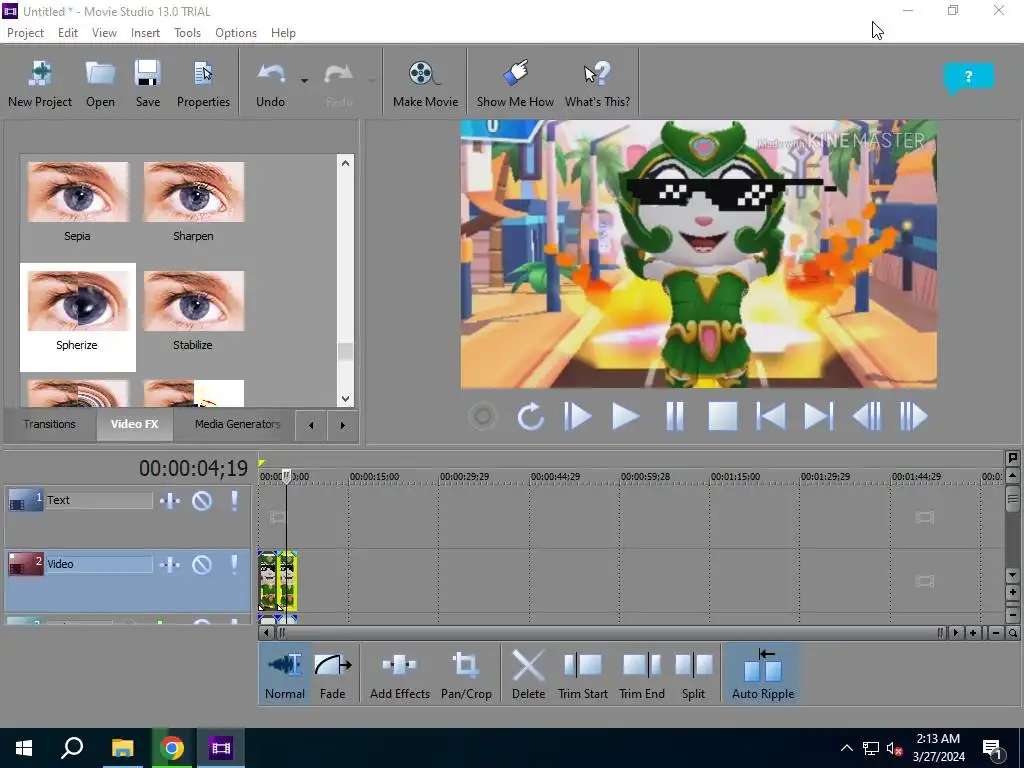Open the View menu
The image size is (1024, 768).
[x=104, y=33]
